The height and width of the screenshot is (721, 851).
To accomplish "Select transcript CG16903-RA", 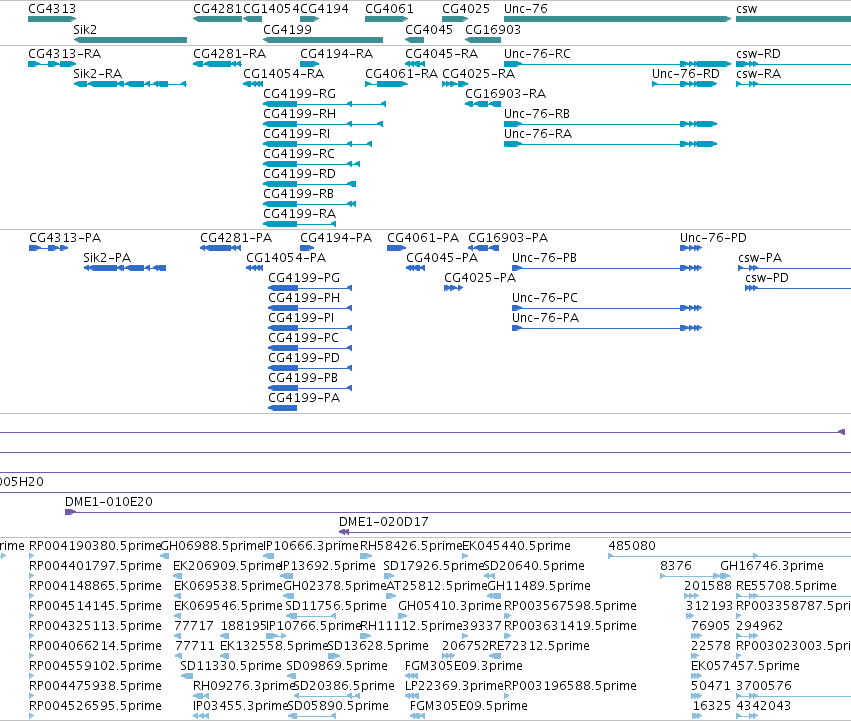I will coord(483,104).
